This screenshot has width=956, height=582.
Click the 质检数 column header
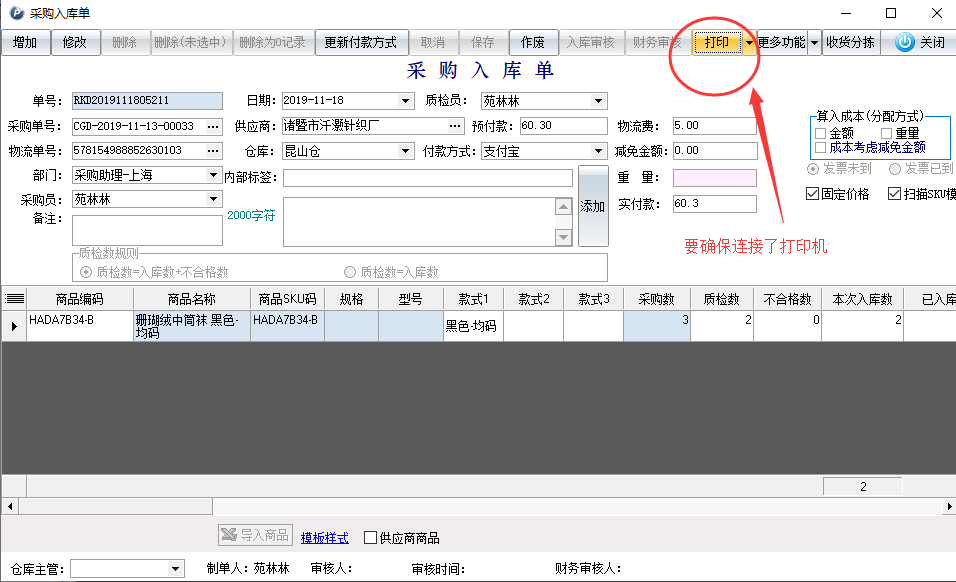coord(722,299)
